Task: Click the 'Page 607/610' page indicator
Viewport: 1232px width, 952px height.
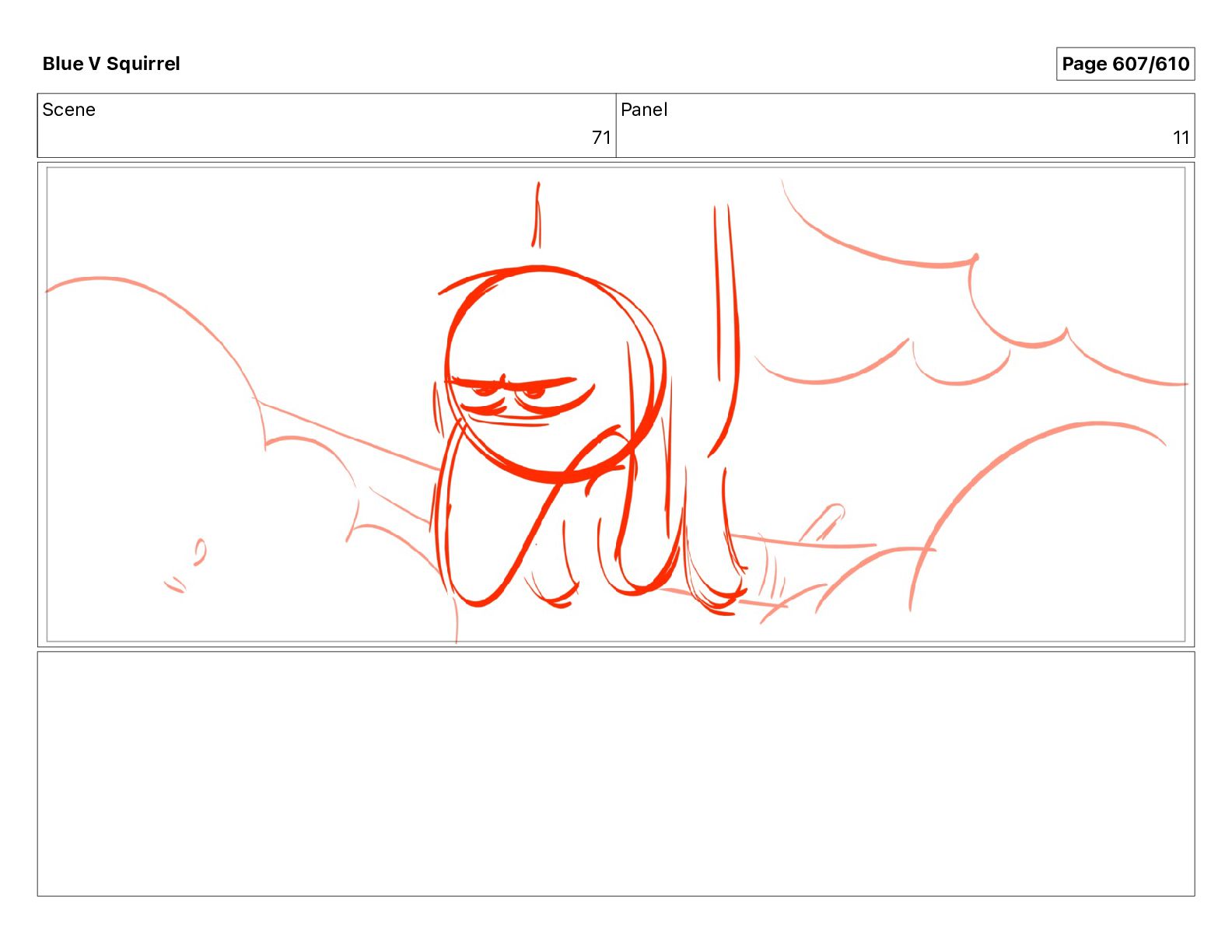Action: 1125,64
